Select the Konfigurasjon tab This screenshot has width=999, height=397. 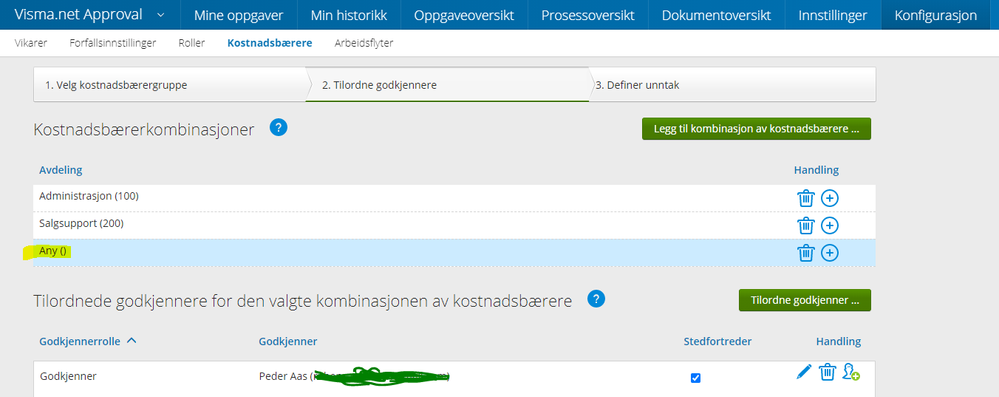[935, 15]
